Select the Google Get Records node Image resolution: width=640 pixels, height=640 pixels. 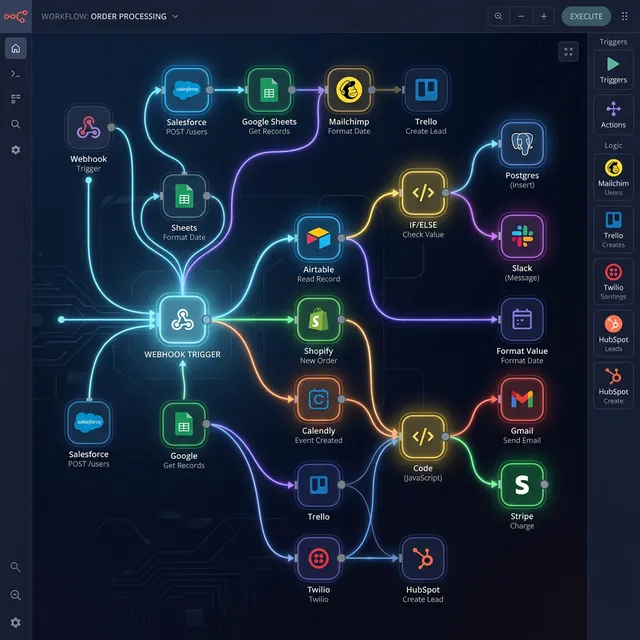(x=184, y=424)
